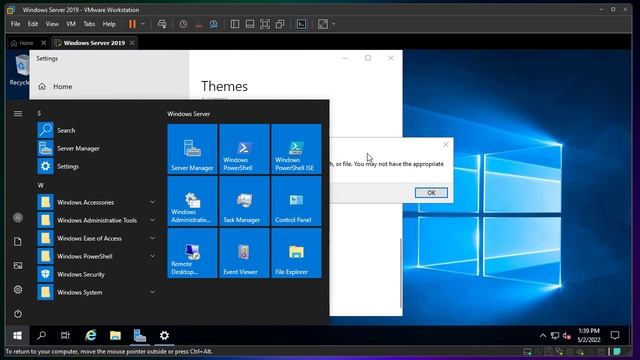Open the power options dropdown next to Pause
The width and height of the screenshot is (640, 360).
tap(143, 24)
